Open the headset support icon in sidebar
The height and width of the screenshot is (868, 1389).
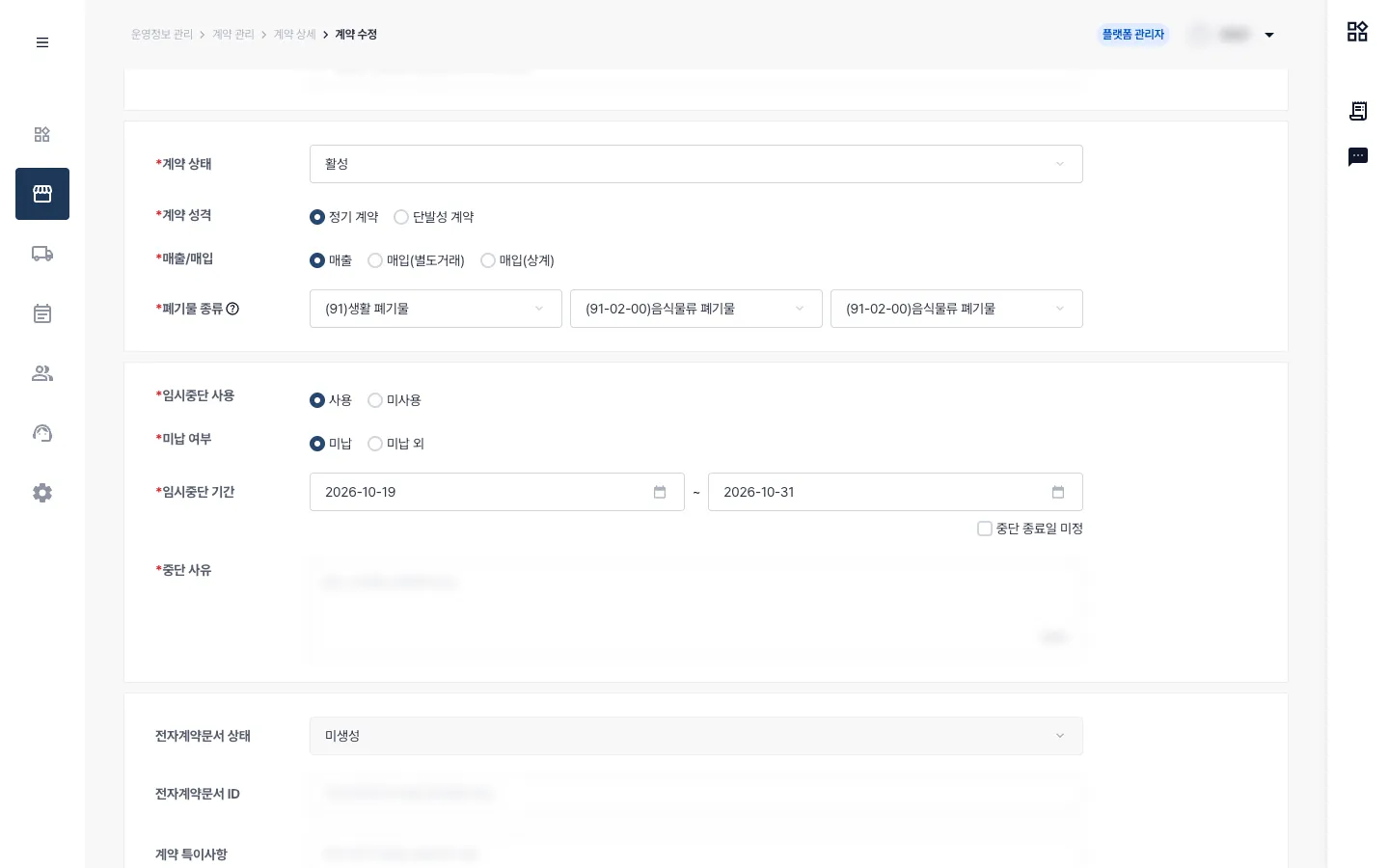pyautogui.click(x=42, y=433)
